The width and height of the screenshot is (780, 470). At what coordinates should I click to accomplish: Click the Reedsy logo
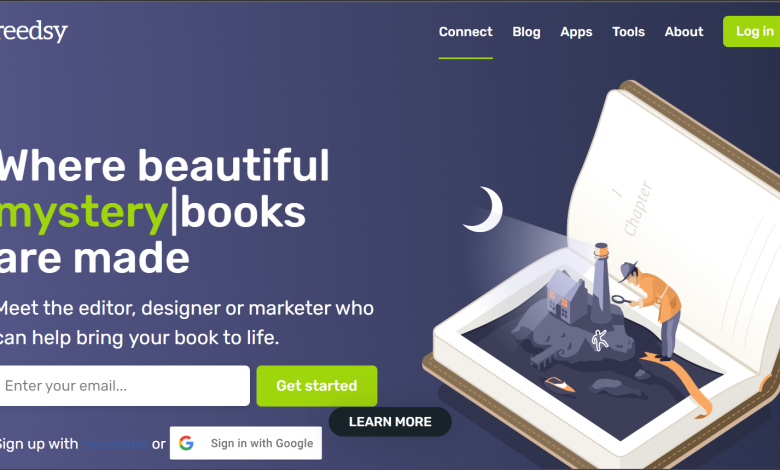tap(33, 32)
